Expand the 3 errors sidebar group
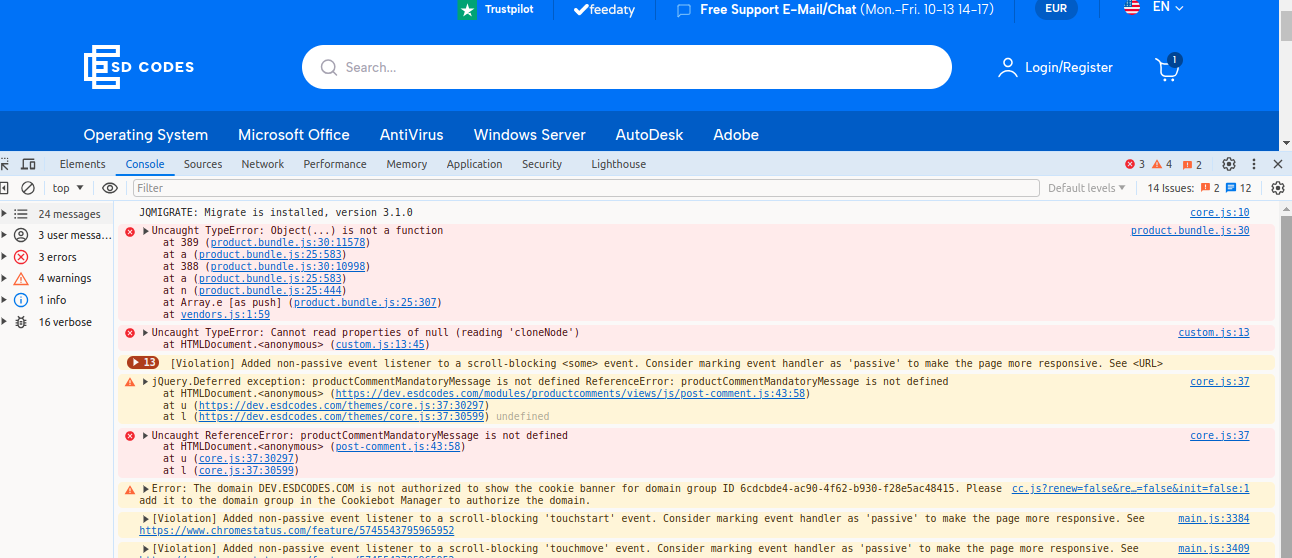This screenshot has height=558, width=1292. tap(57, 257)
